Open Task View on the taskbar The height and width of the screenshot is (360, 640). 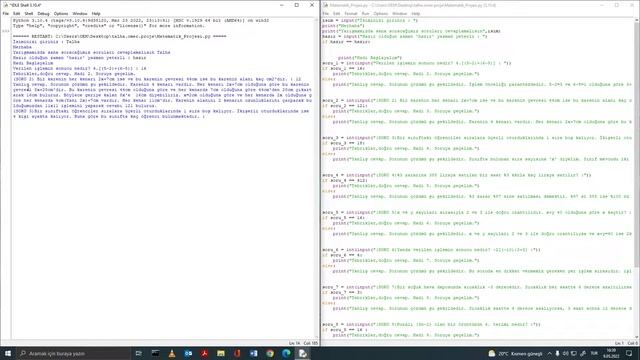coord(138,353)
